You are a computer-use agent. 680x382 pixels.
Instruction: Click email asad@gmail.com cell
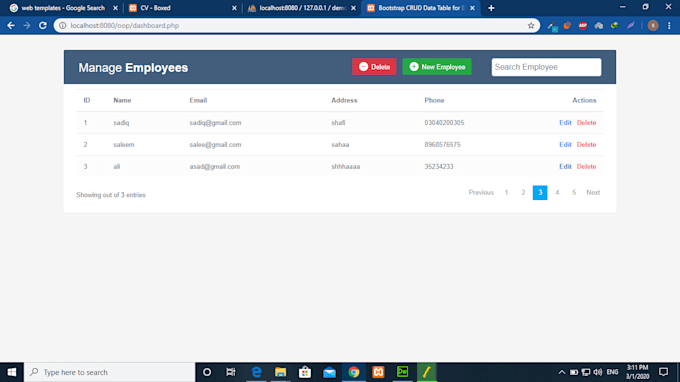tap(214, 167)
